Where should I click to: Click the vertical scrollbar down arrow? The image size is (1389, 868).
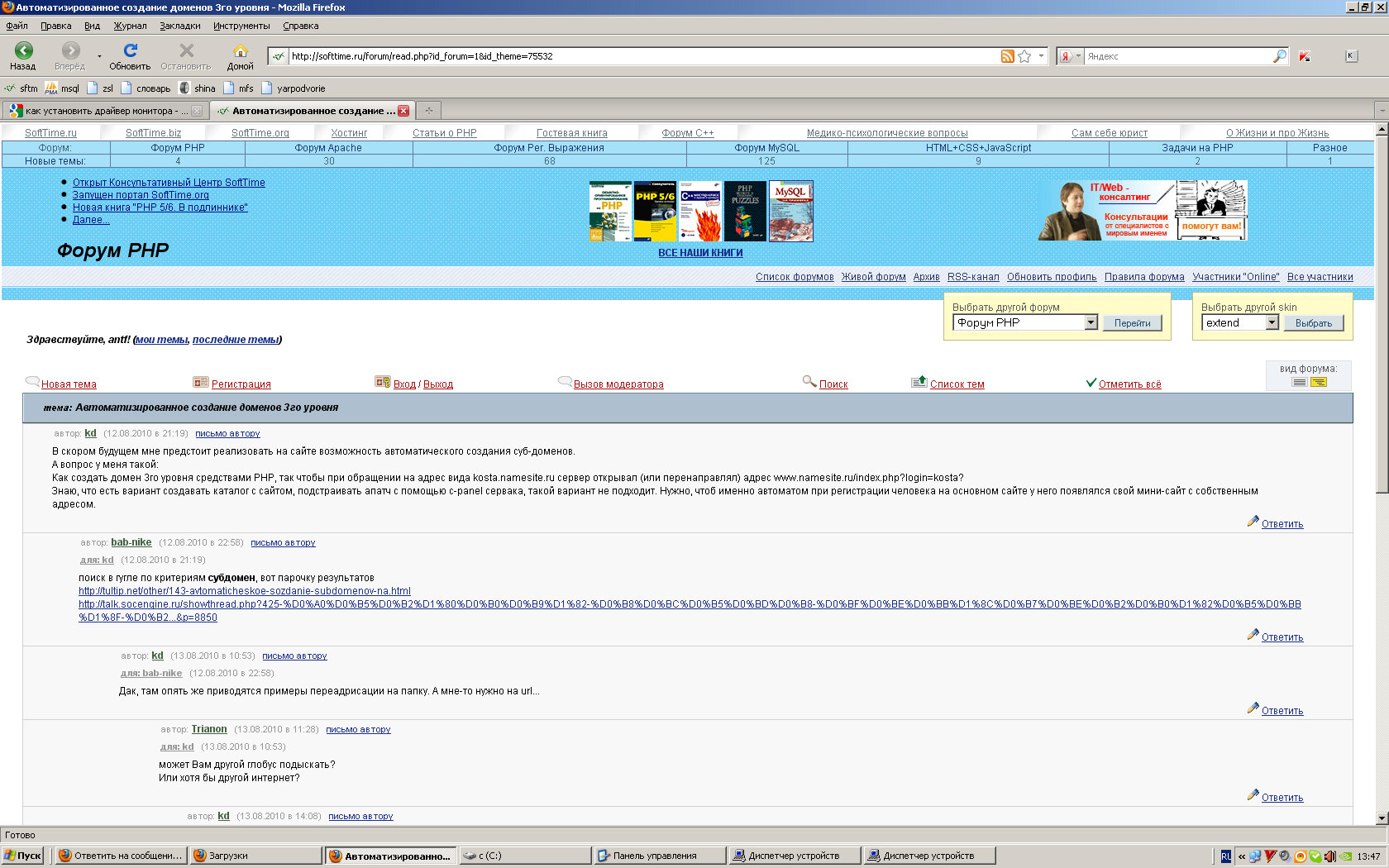[1382, 818]
